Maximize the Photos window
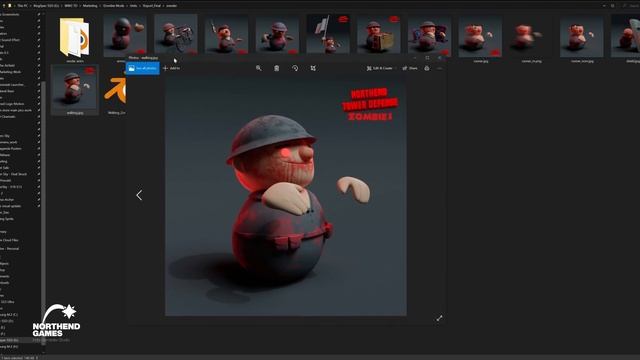Screen dimensions: 640x360 pyautogui.click(x=427, y=58)
